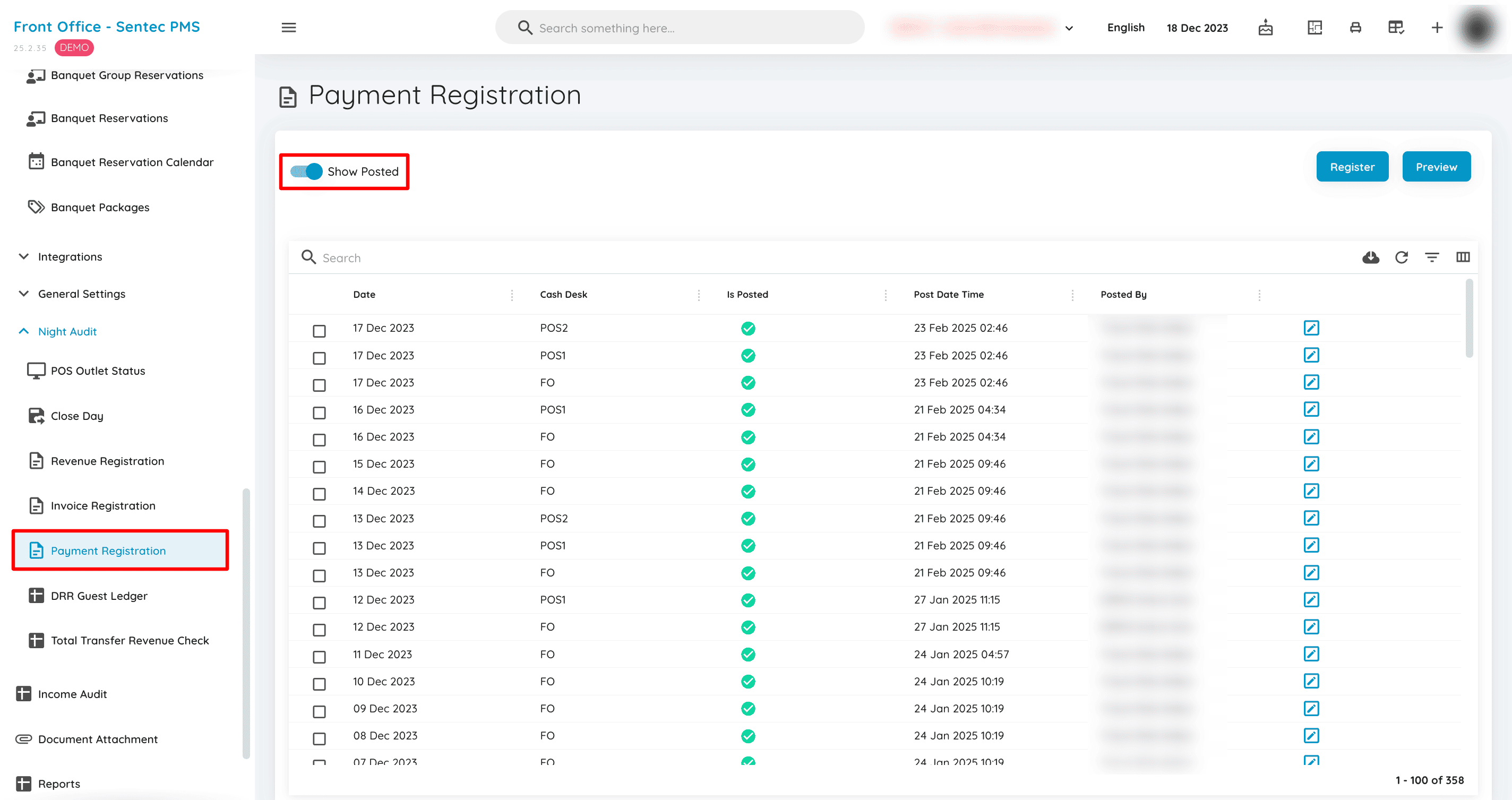
Task: Edit the 16 Dec 2023 POS1 row
Action: 1311,409
